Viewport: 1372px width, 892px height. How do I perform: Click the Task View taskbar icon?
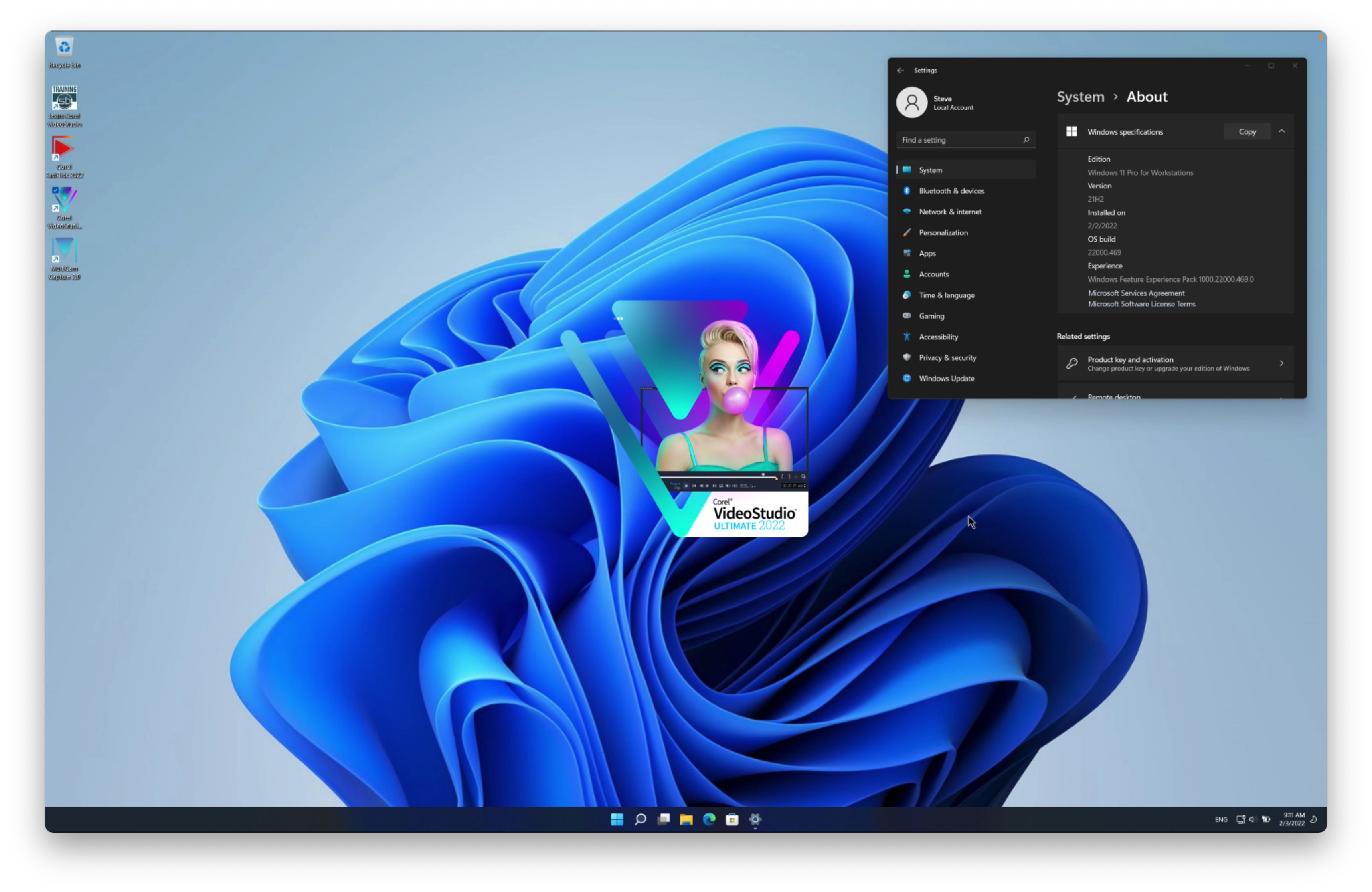pyautogui.click(x=664, y=819)
